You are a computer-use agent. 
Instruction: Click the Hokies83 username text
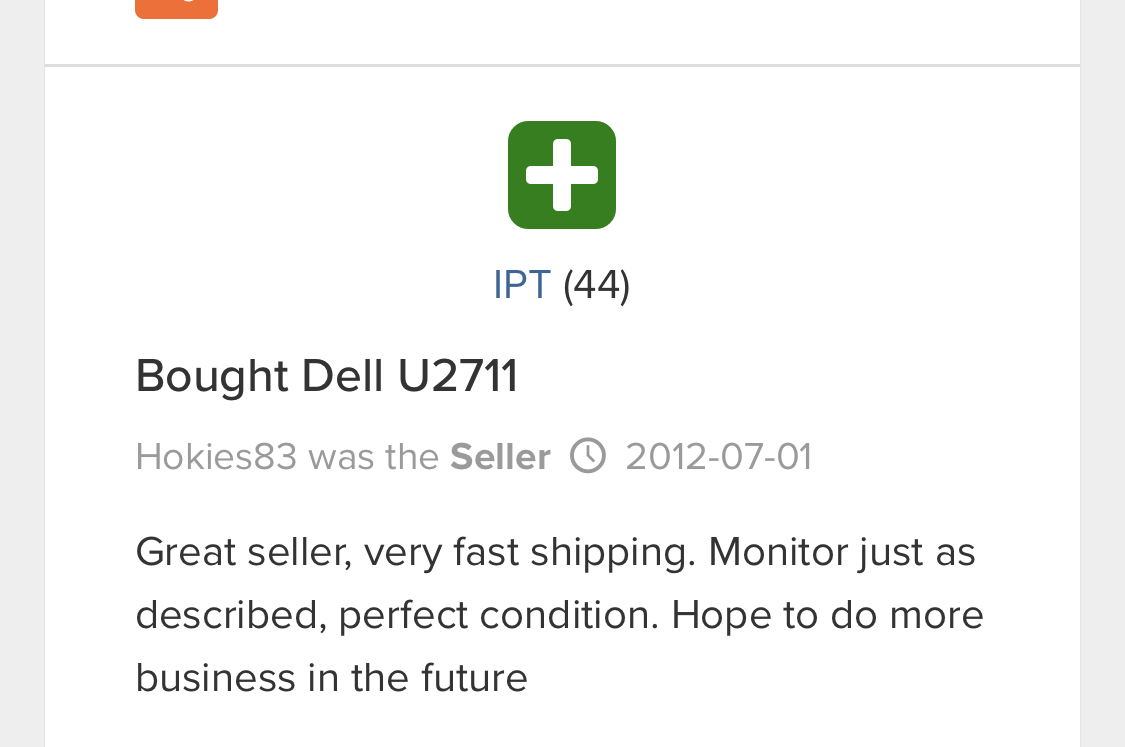(x=216, y=457)
